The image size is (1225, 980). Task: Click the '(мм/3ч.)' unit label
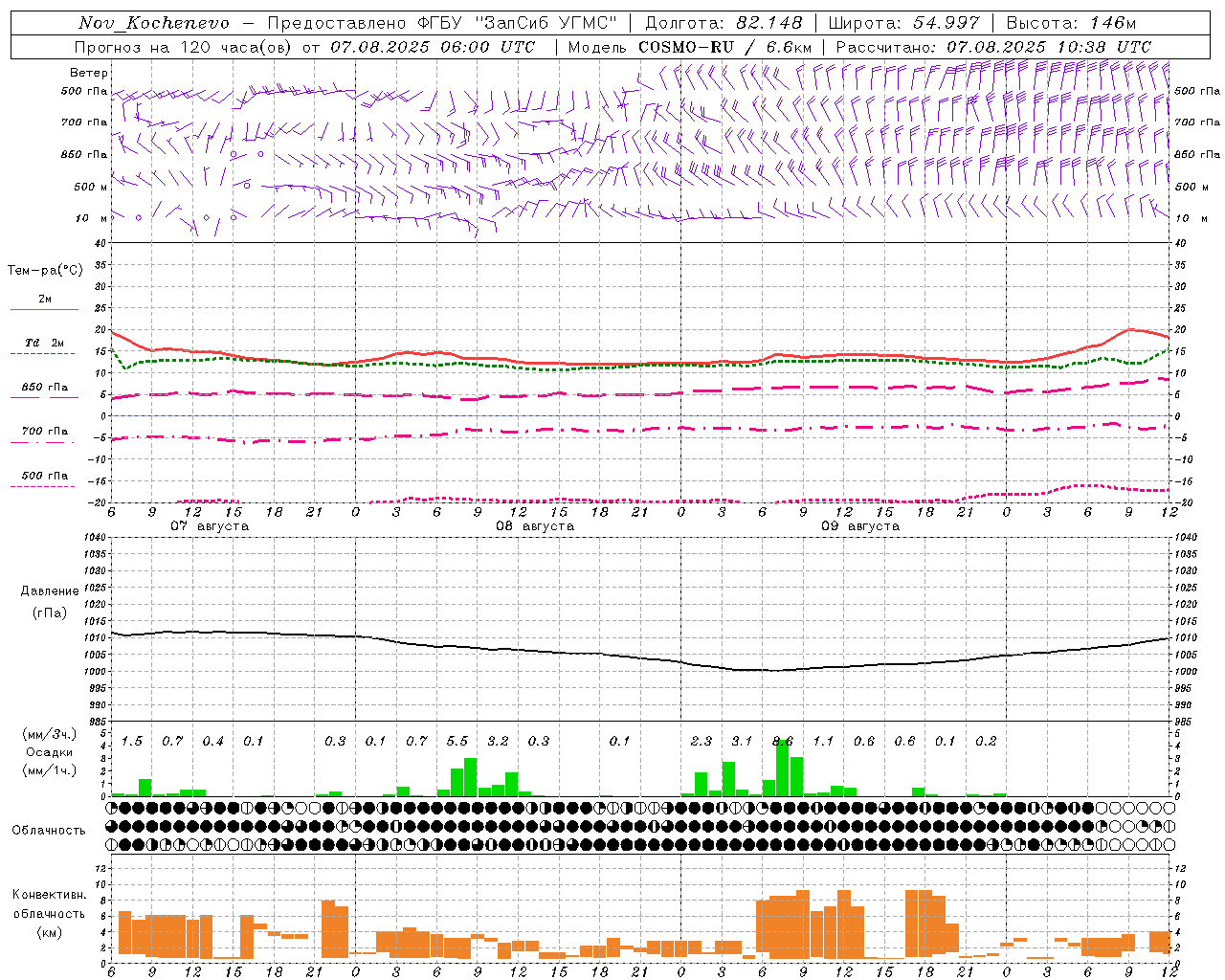point(50,734)
